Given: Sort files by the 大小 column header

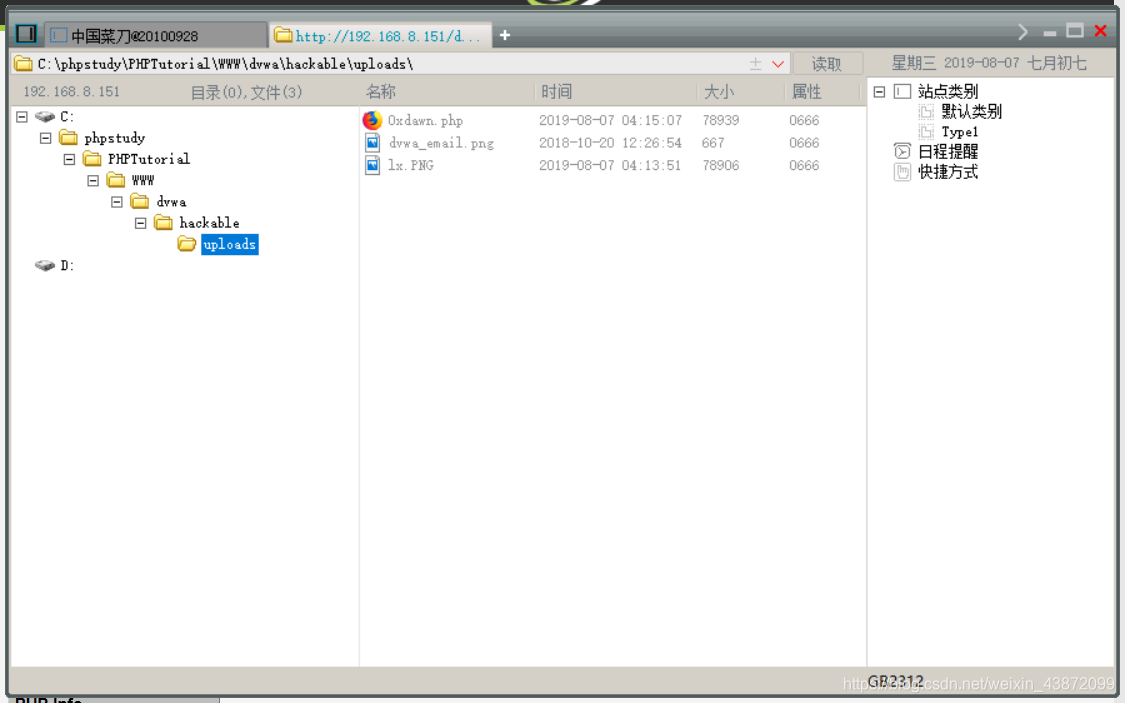Looking at the screenshot, I should [x=719, y=92].
